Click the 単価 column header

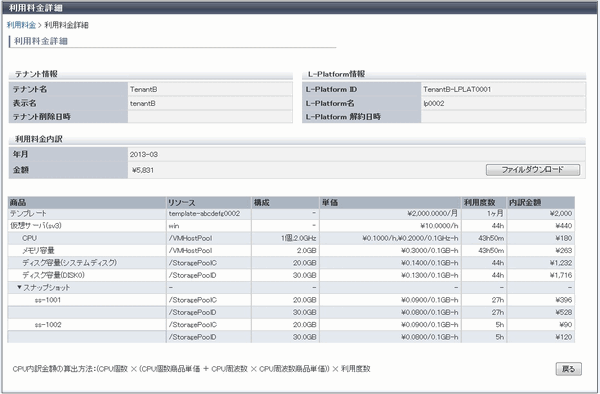pyautogui.click(x=390, y=202)
